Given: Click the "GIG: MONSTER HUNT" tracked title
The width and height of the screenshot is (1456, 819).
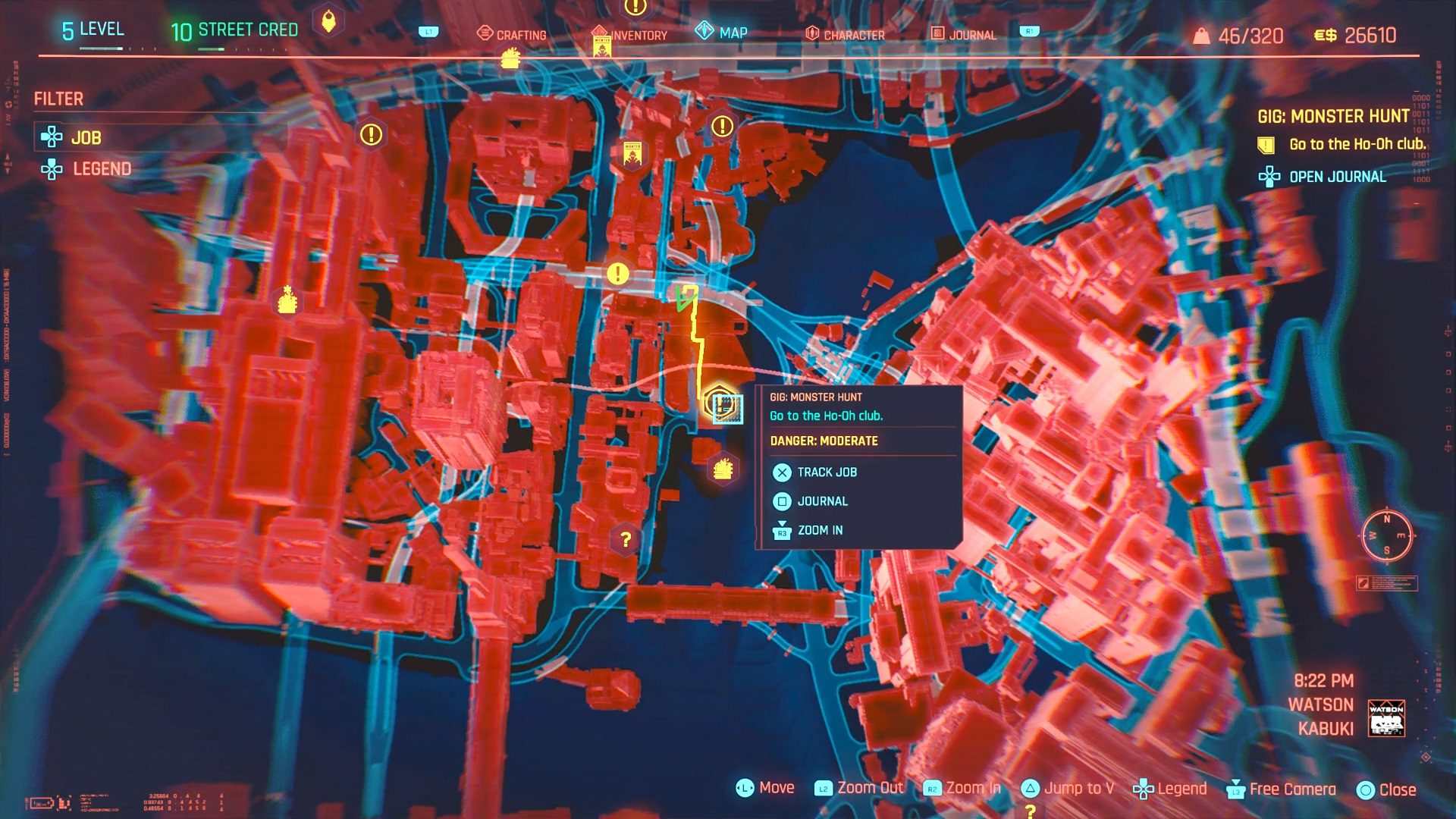Looking at the screenshot, I should [x=1333, y=117].
